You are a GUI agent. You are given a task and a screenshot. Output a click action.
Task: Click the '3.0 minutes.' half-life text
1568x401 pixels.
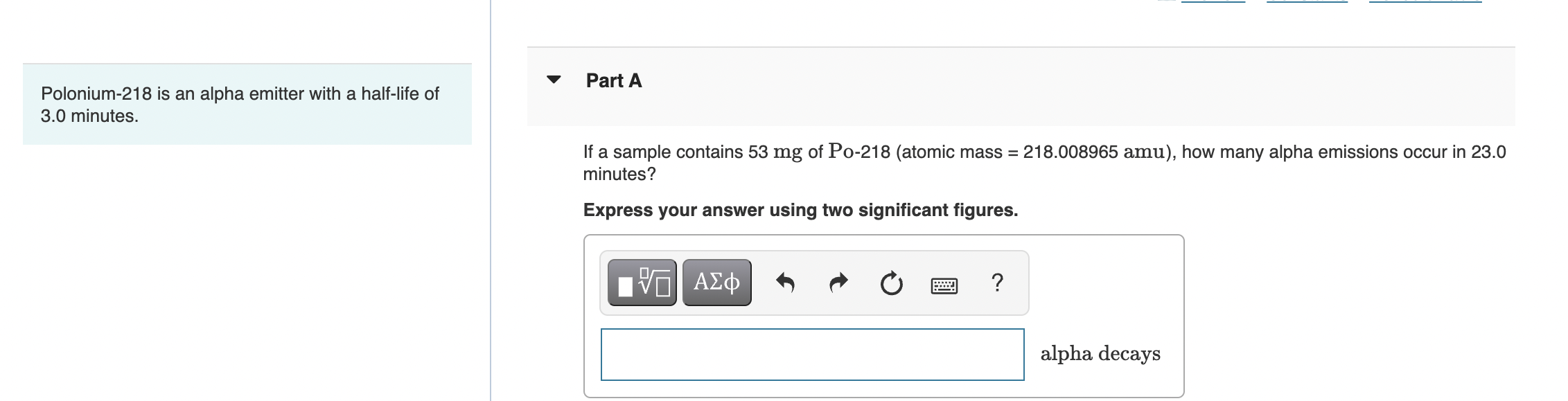pos(89,116)
